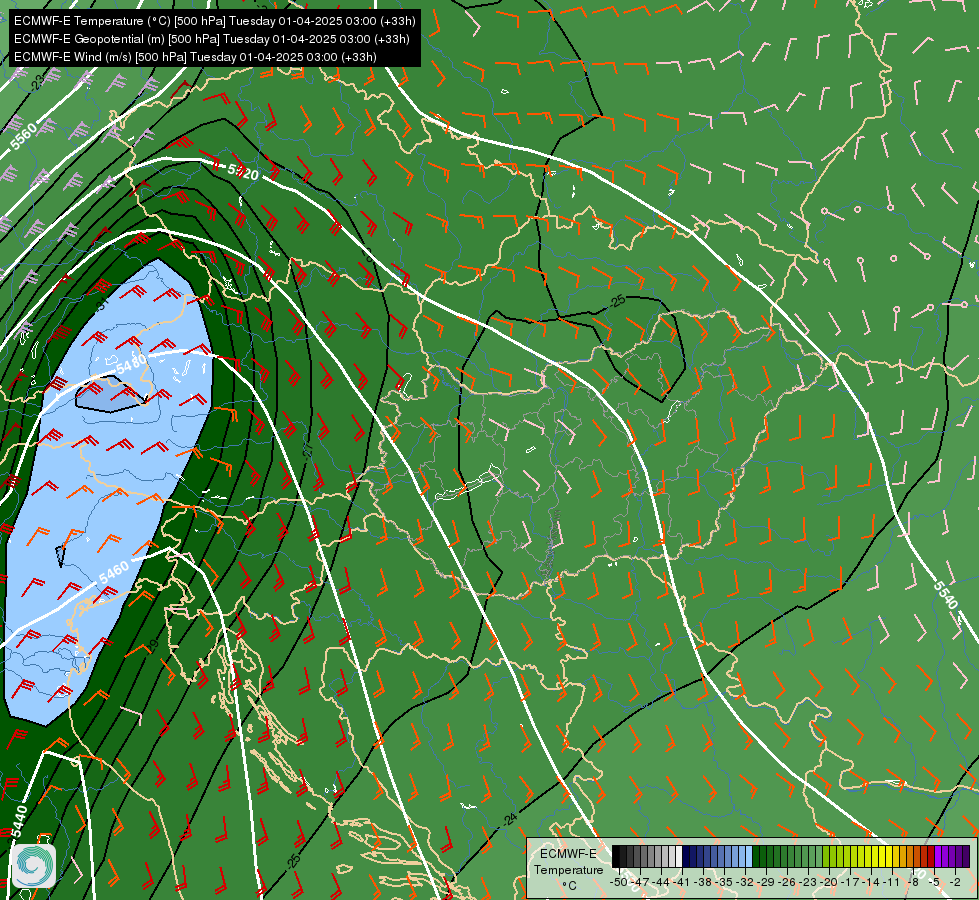Click the 5440 geopotential contour label
Image resolution: width=979 pixels, height=900 pixels.
click(x=19, y=821)
